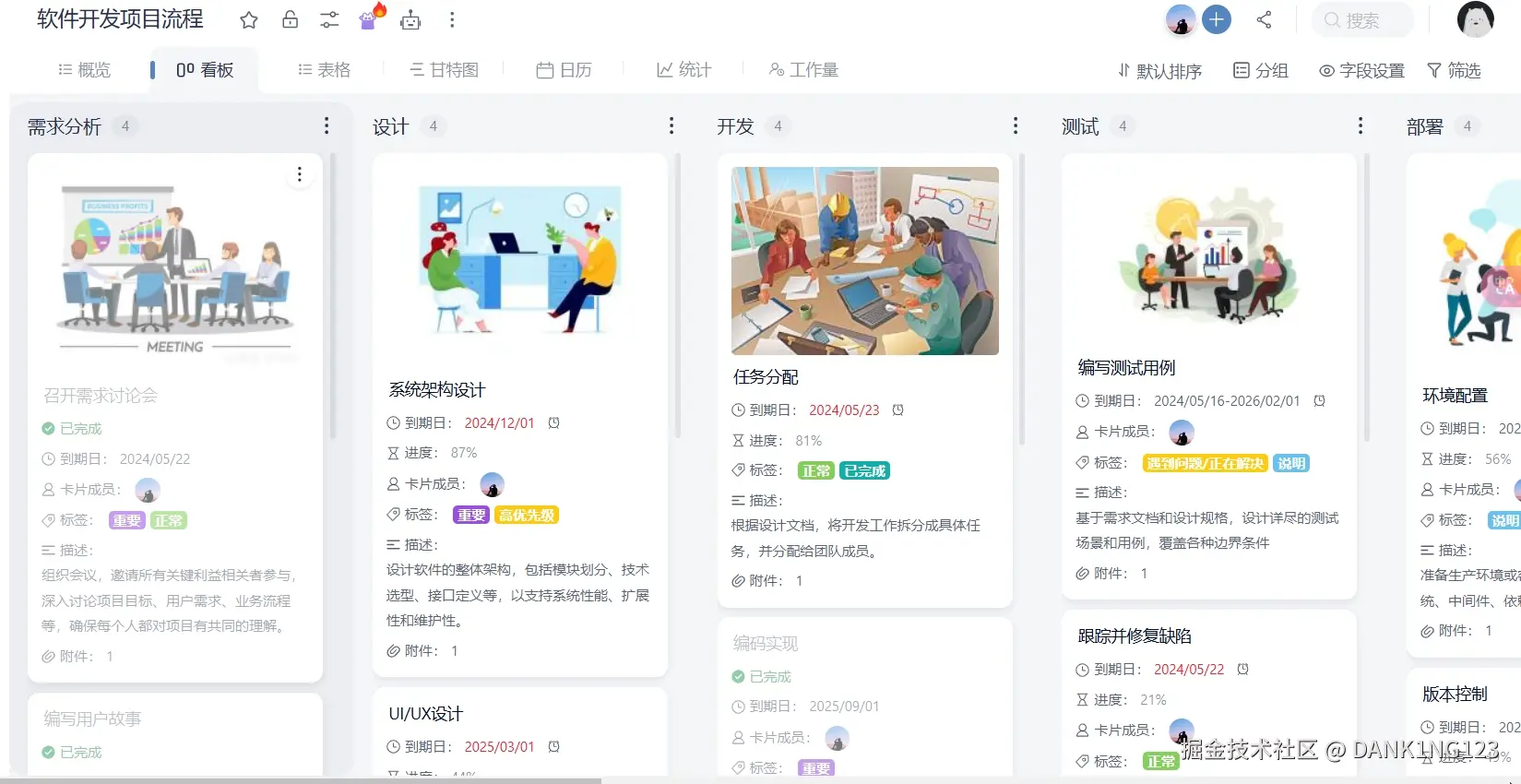Toggle completed status on 编写用户故事
Image resolution: width=1521 pixels, height=784 pixels.
point(48,752)
